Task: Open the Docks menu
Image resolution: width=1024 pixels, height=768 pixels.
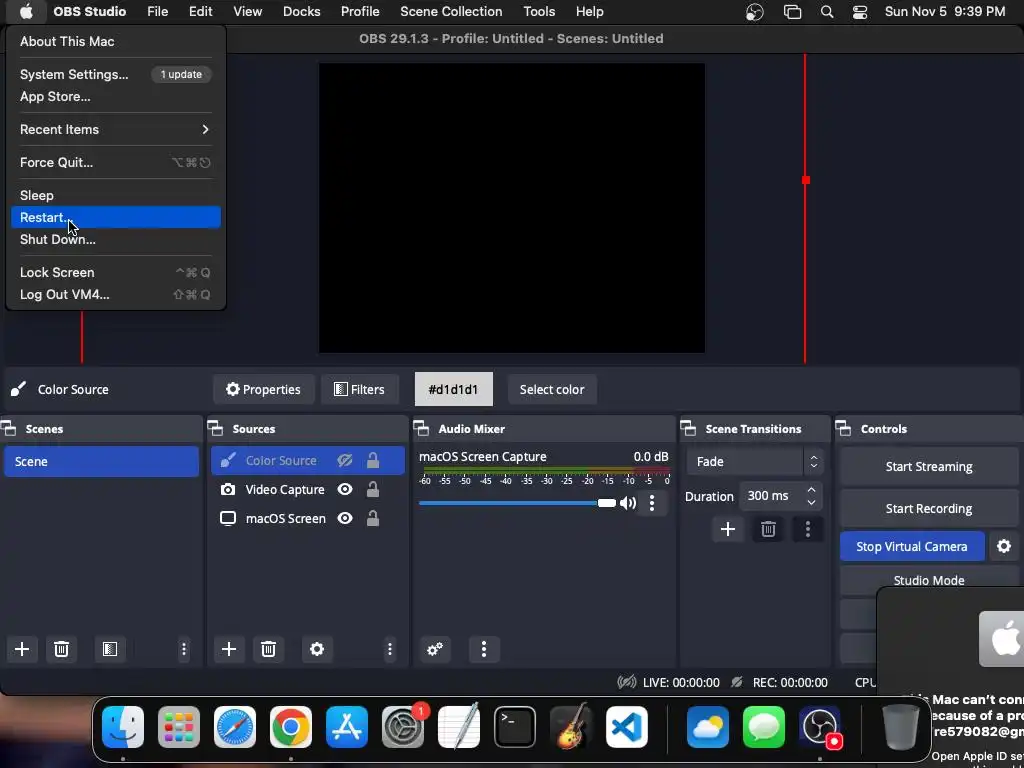Action: tap(302, 12)
